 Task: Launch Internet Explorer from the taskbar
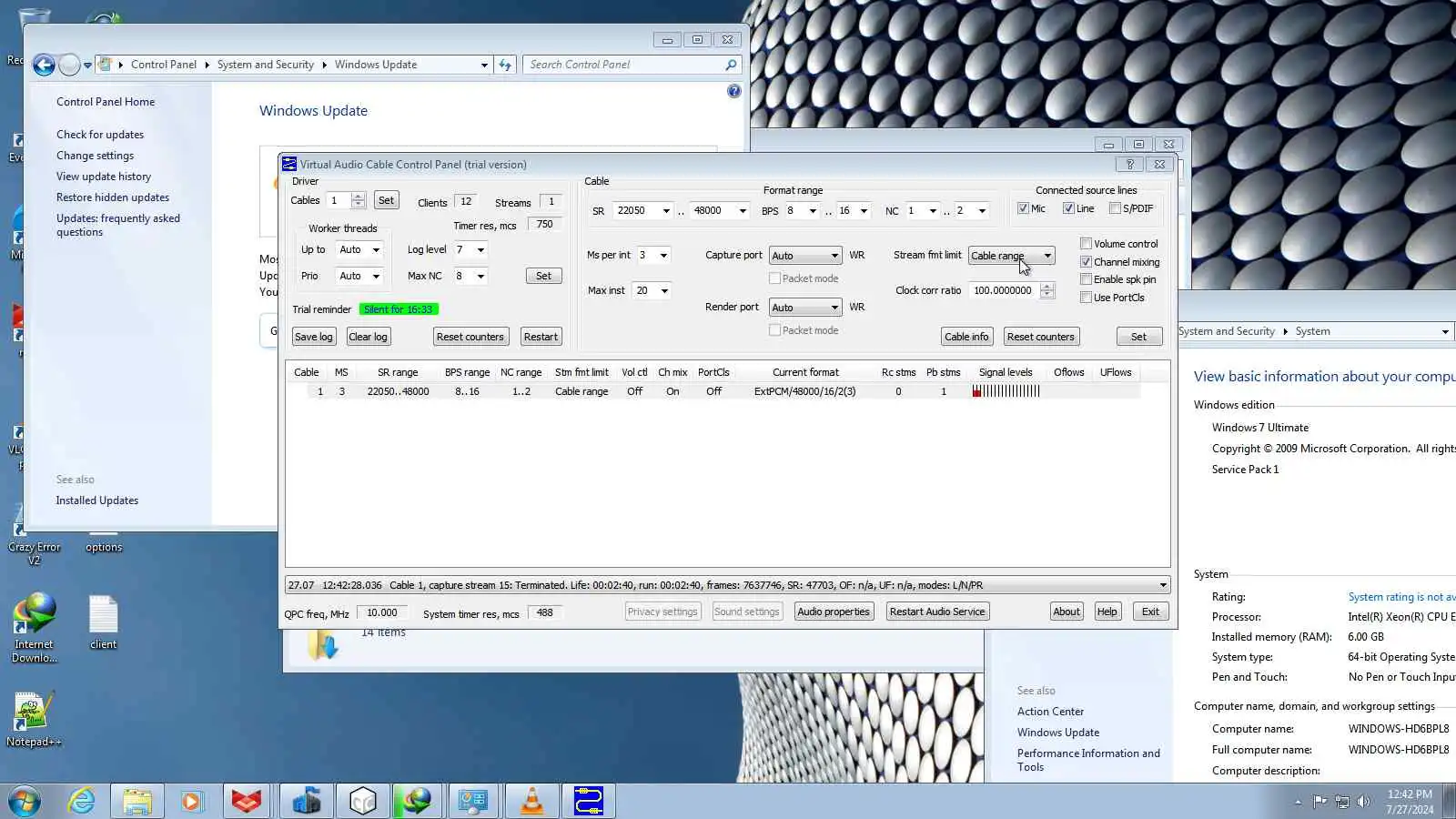(82, 801)
